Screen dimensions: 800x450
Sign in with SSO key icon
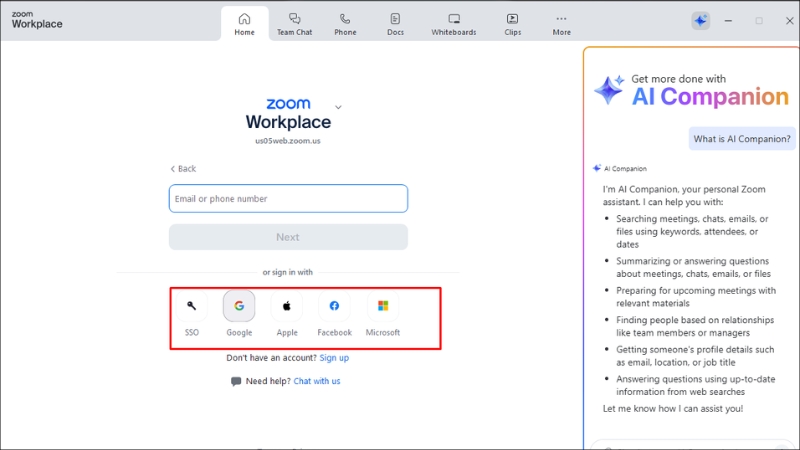coord(191,306)
